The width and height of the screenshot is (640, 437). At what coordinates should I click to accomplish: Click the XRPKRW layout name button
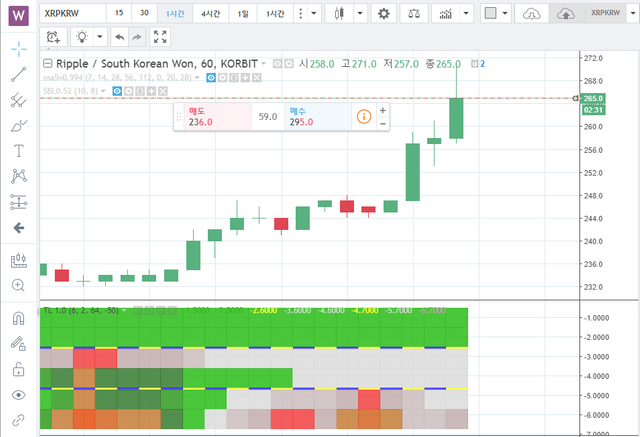pyautogui.click(x=605, y=13)
